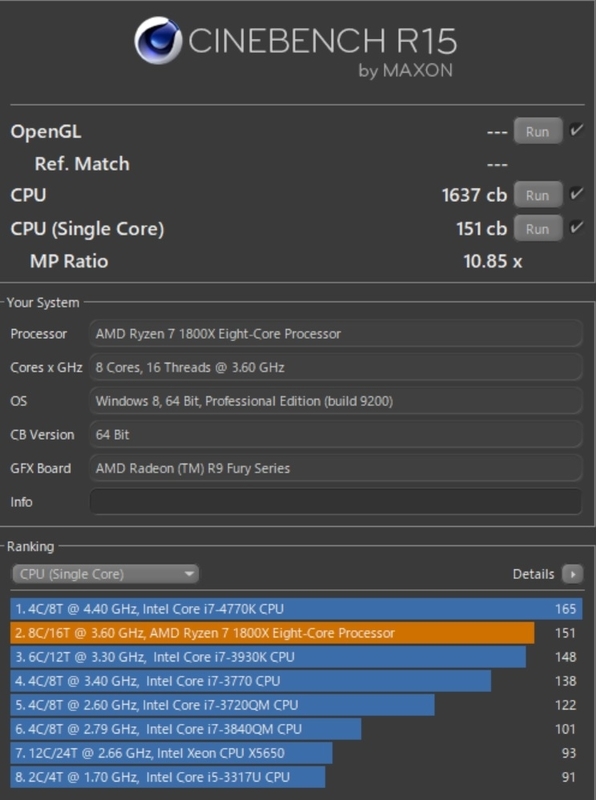Select the Intel Core i5-3317U ranking row
596x800 pixels.
pos(296,777)
